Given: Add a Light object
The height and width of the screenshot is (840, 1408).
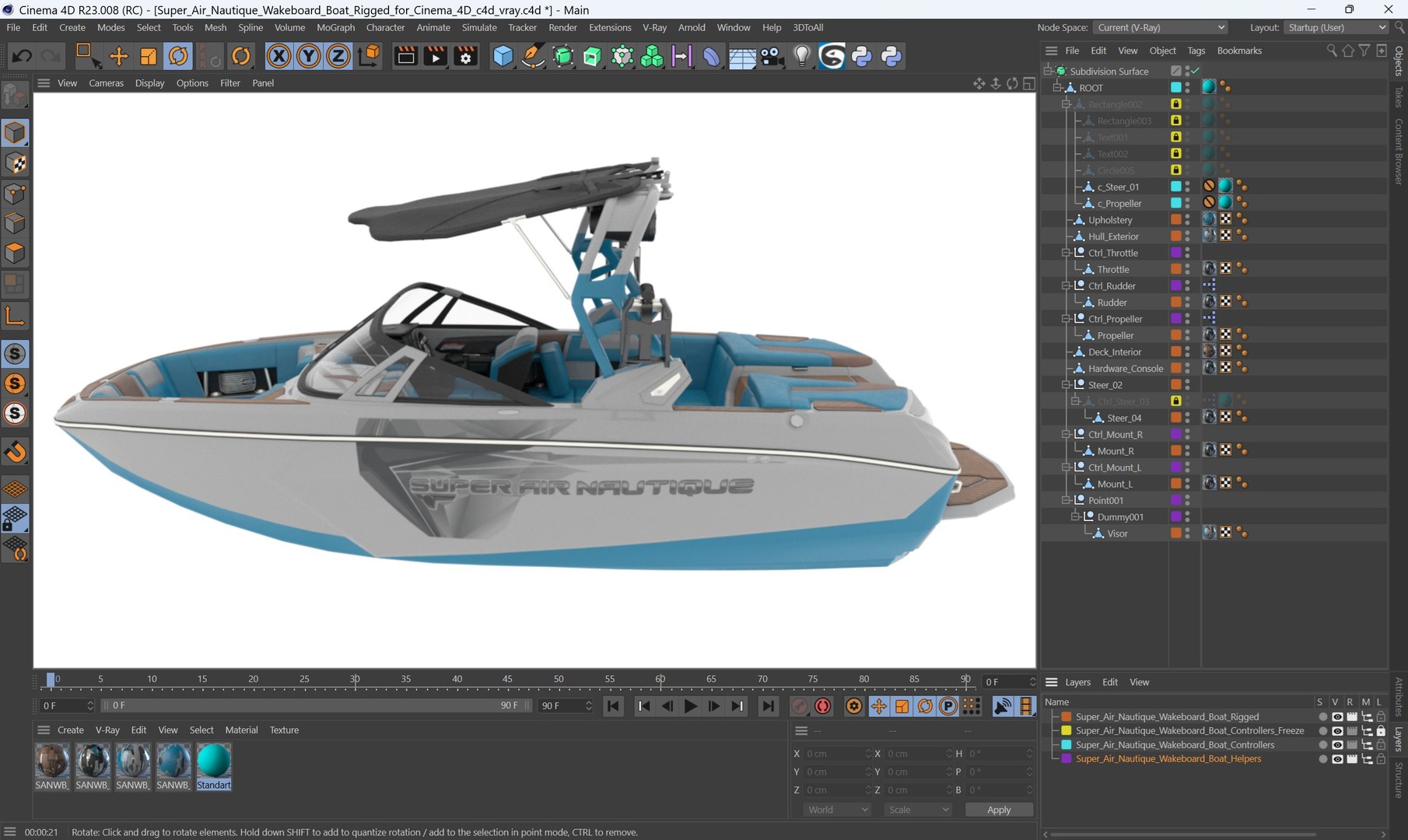Looking at the screenshot, I should 802,56.
